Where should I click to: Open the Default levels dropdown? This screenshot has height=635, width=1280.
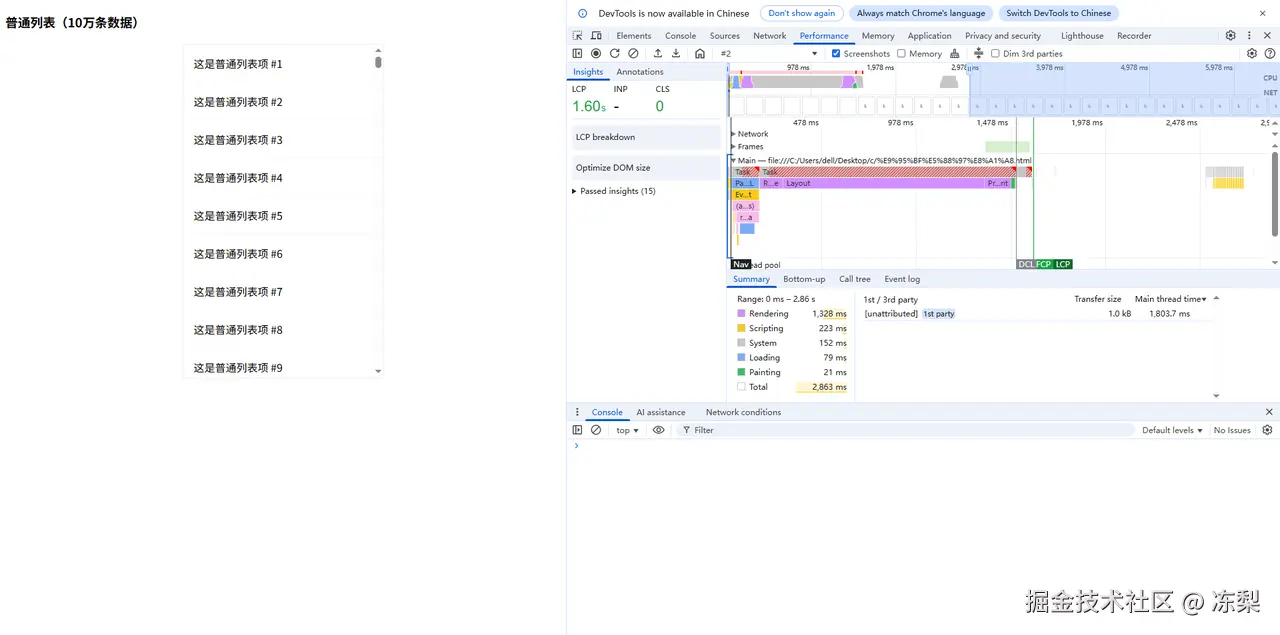(1172, 430)
